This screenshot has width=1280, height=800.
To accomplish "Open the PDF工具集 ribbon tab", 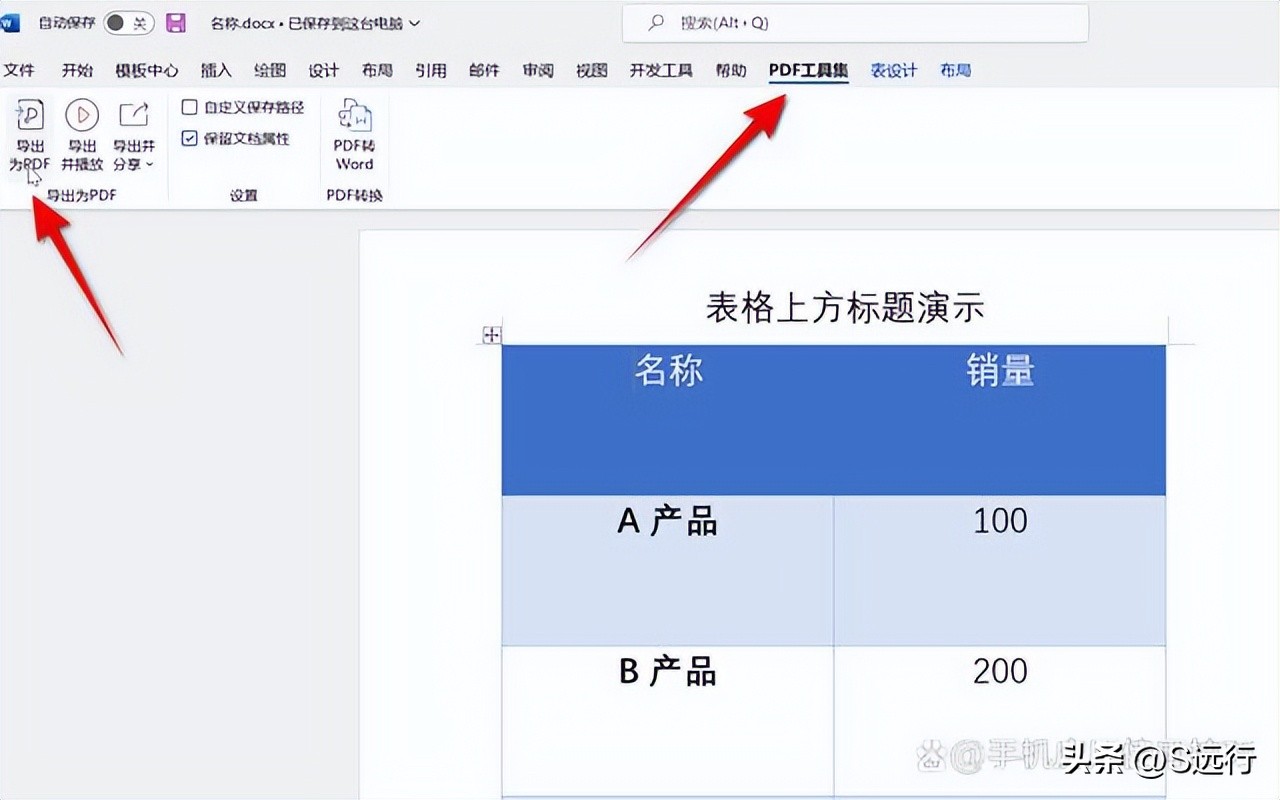I will [x=807, y=70].
